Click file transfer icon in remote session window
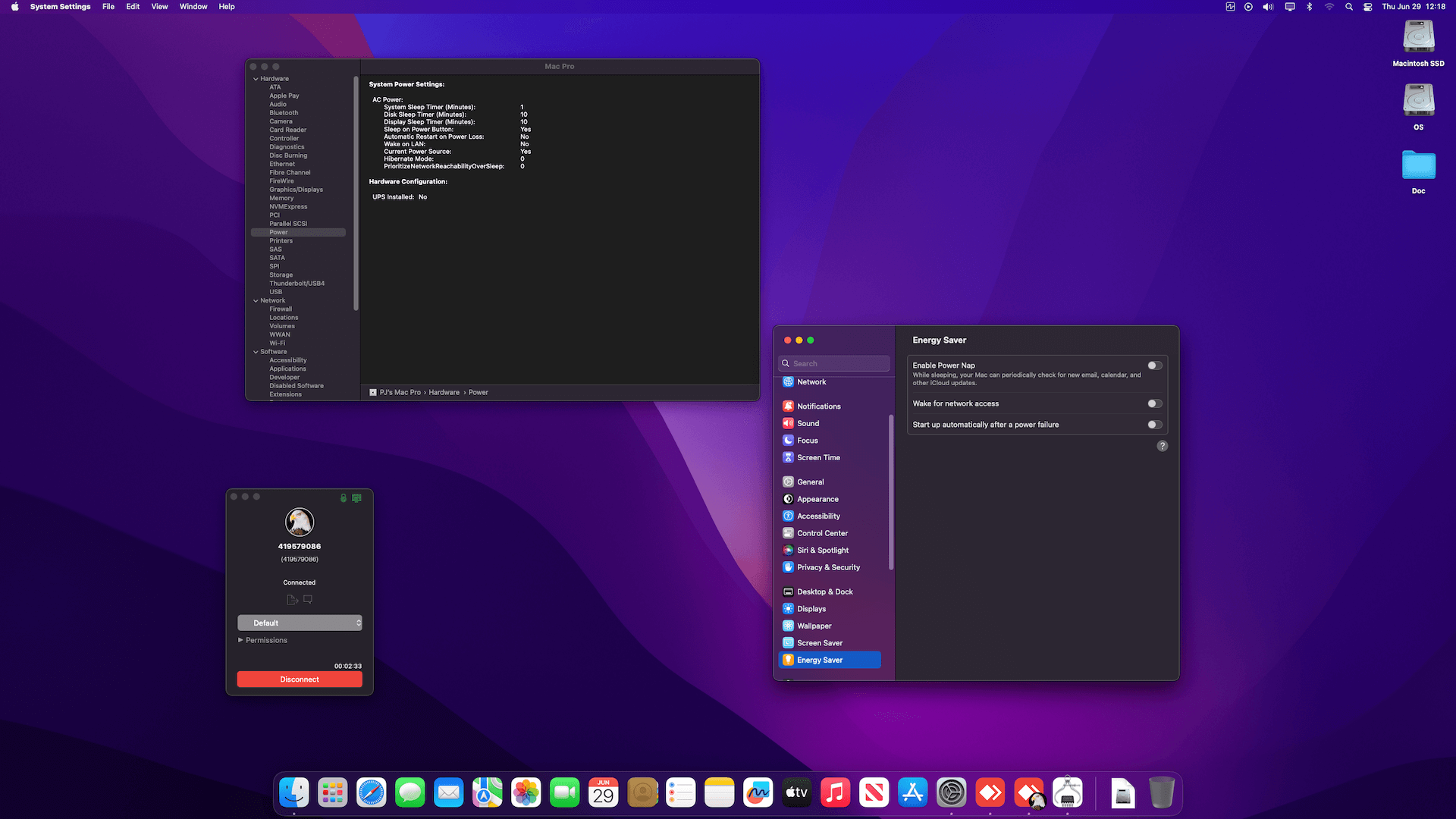The image size is (1456, 819). pyautogui.click(x=292, y=600)
